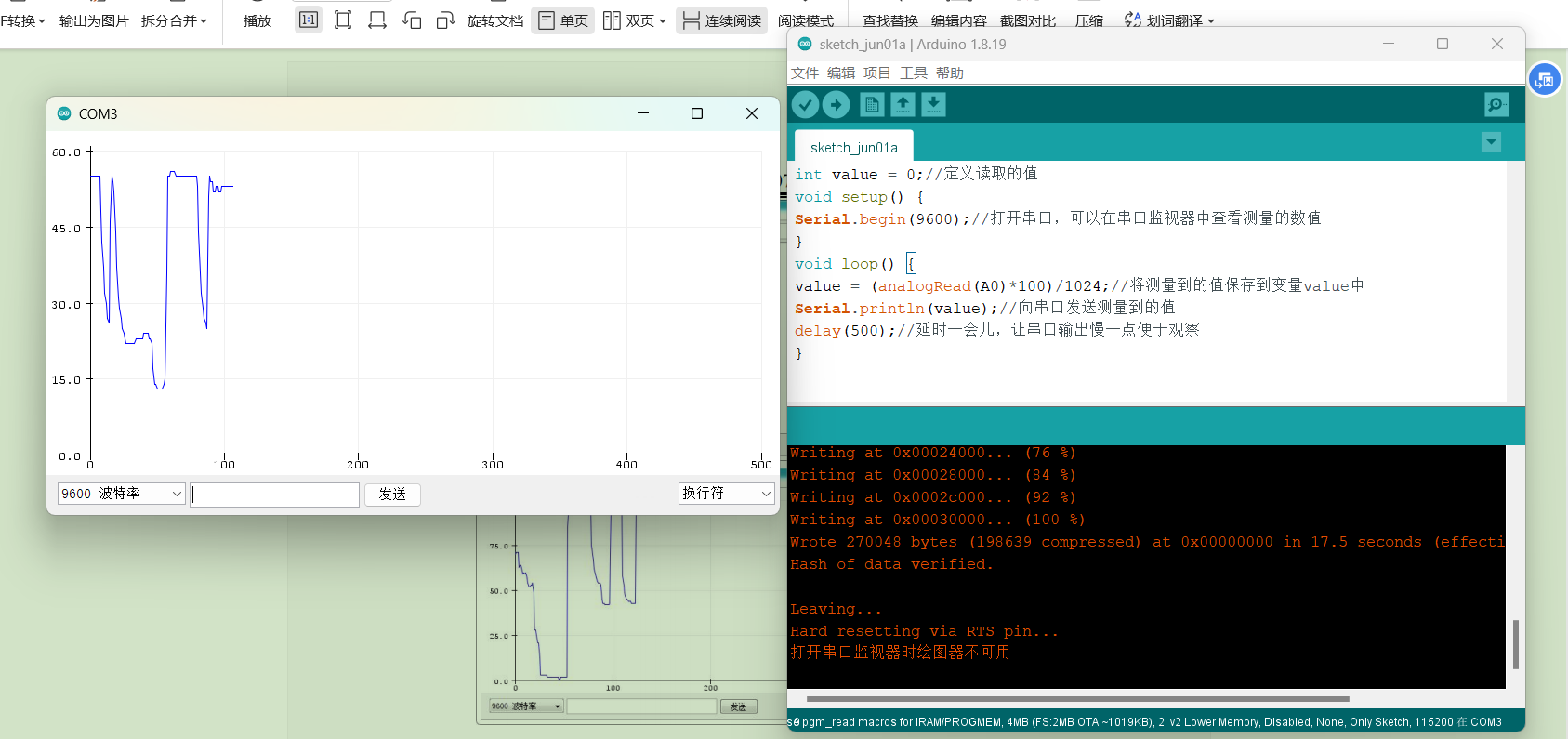
Task: Open the 帮助 menu in Arduino
Action: click(950, 73)
